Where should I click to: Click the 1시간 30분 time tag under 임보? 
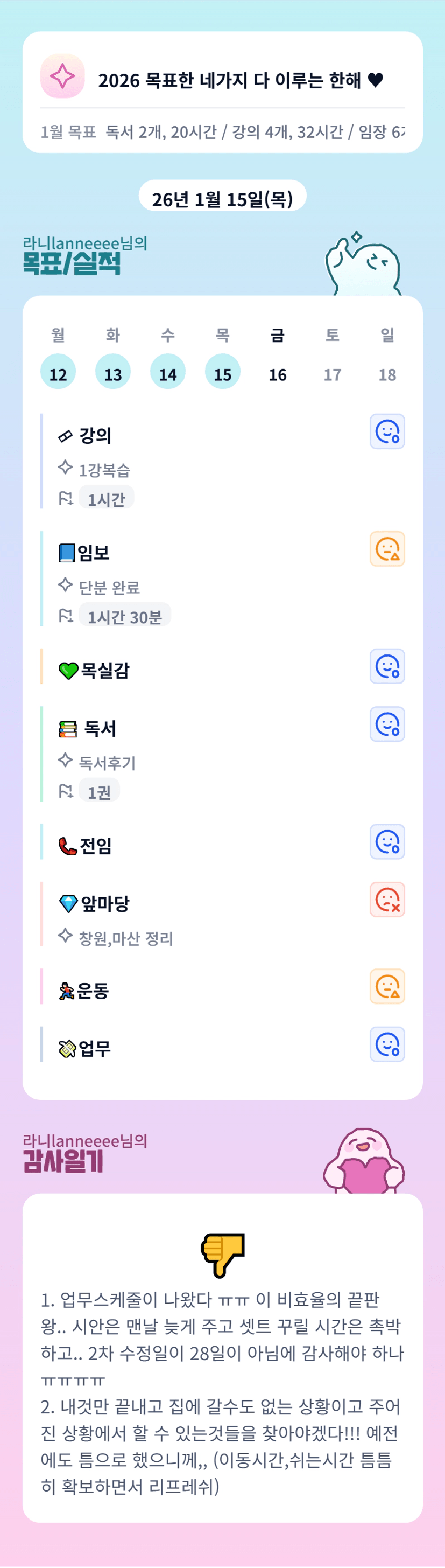(x=125, y=617)
